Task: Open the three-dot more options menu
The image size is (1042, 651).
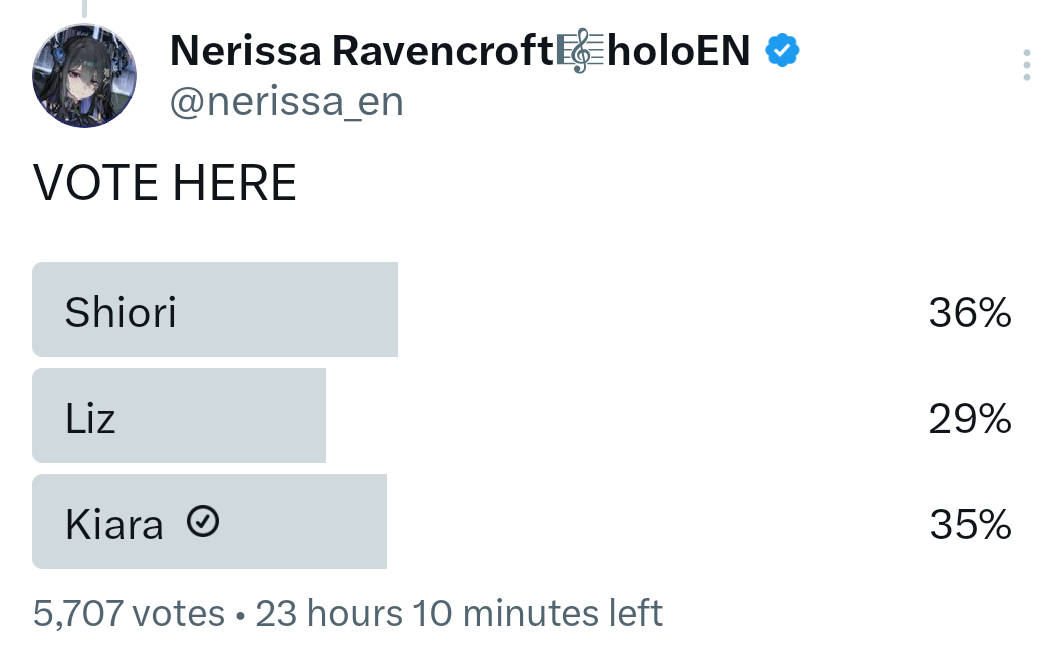Action: coord(1027,65)
